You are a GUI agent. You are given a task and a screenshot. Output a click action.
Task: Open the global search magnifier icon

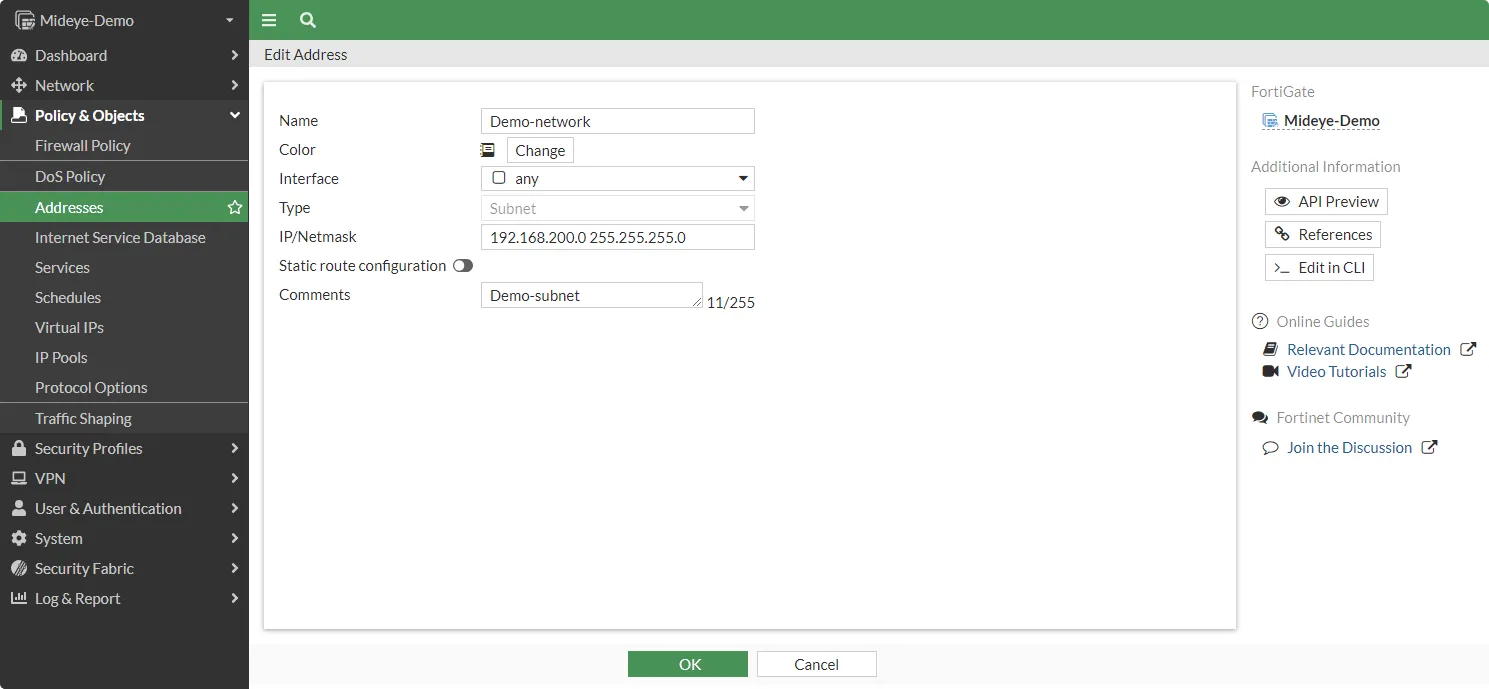(x=307, y=20)
